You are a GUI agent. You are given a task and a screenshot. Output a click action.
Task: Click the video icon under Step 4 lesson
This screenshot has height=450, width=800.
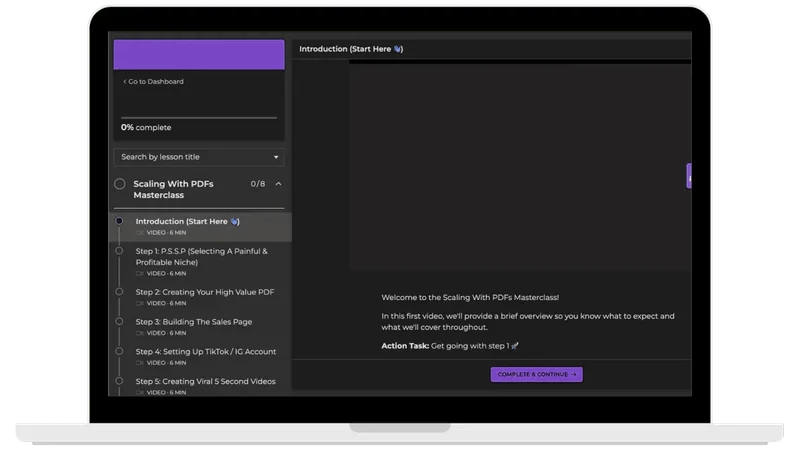(x=139, y=363)
